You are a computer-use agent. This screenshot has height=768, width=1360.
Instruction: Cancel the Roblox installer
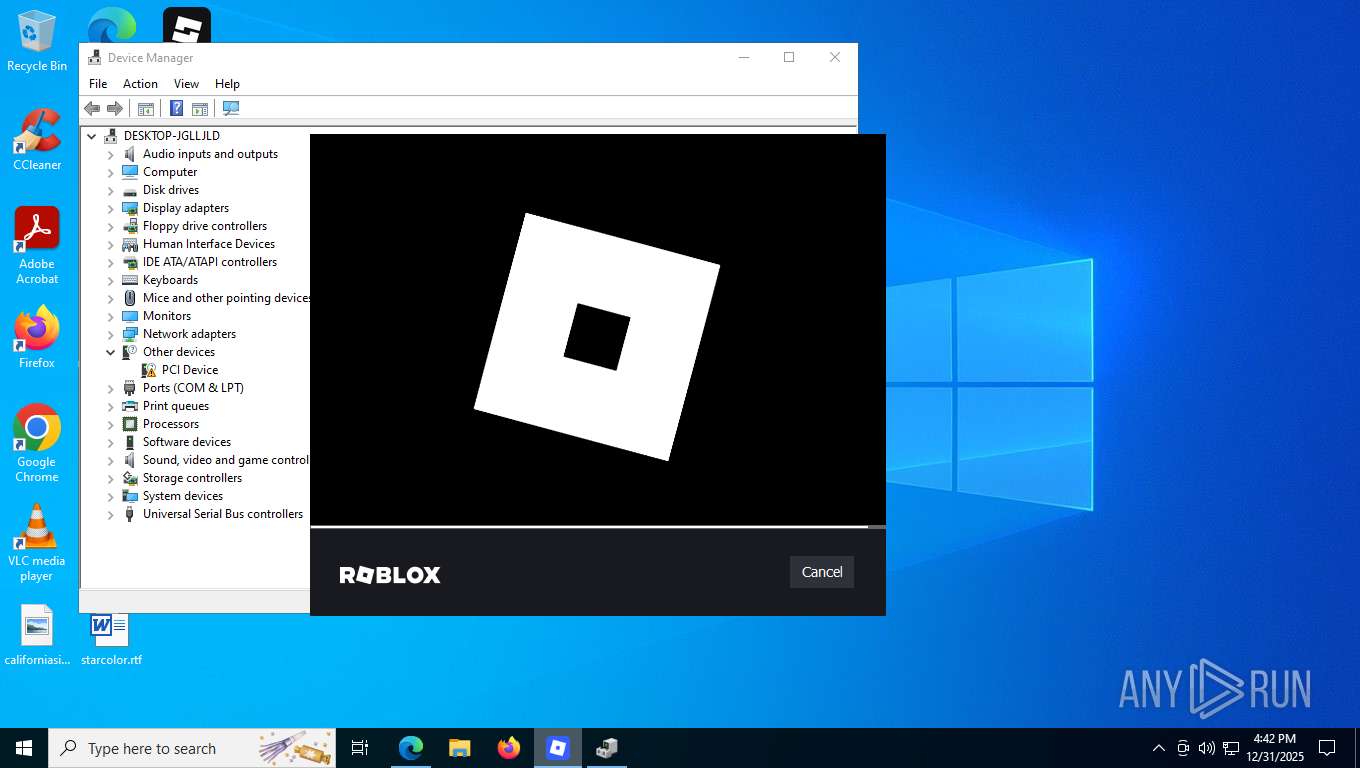tap(822, 572)
